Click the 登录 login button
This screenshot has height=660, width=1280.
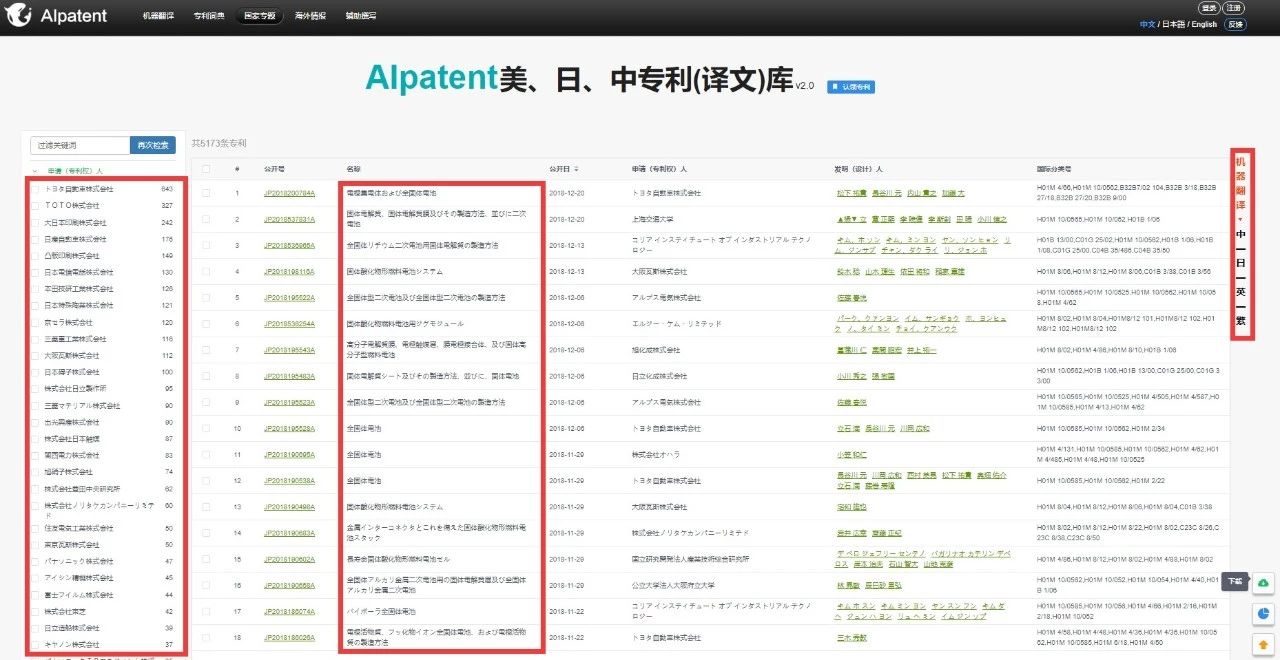click(1209, 8)
